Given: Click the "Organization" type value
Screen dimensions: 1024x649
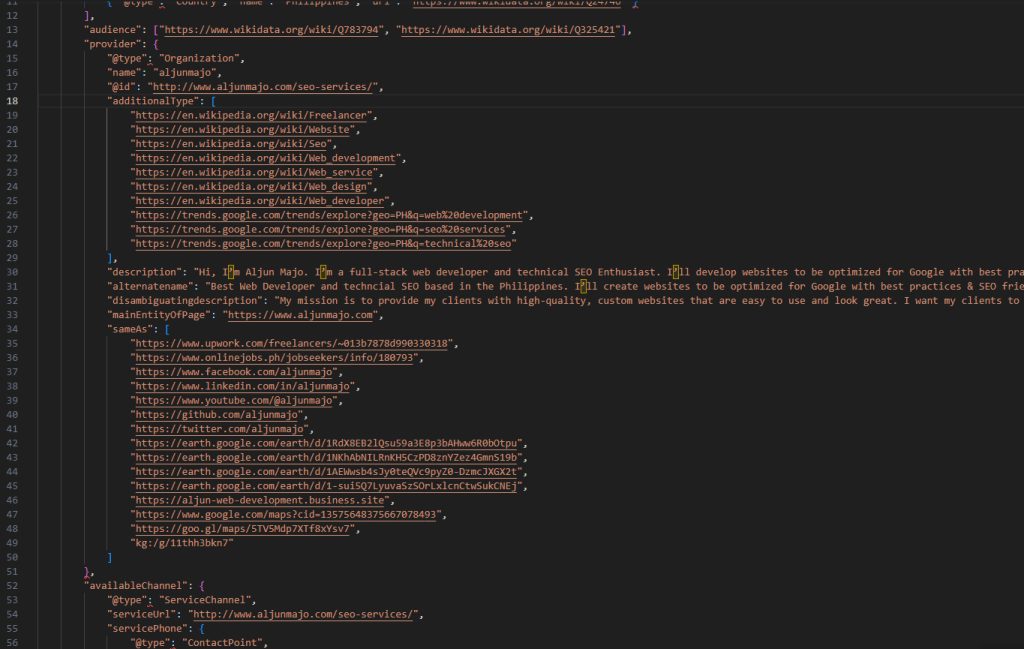Looking at the screenshot, I should [199, 59].
